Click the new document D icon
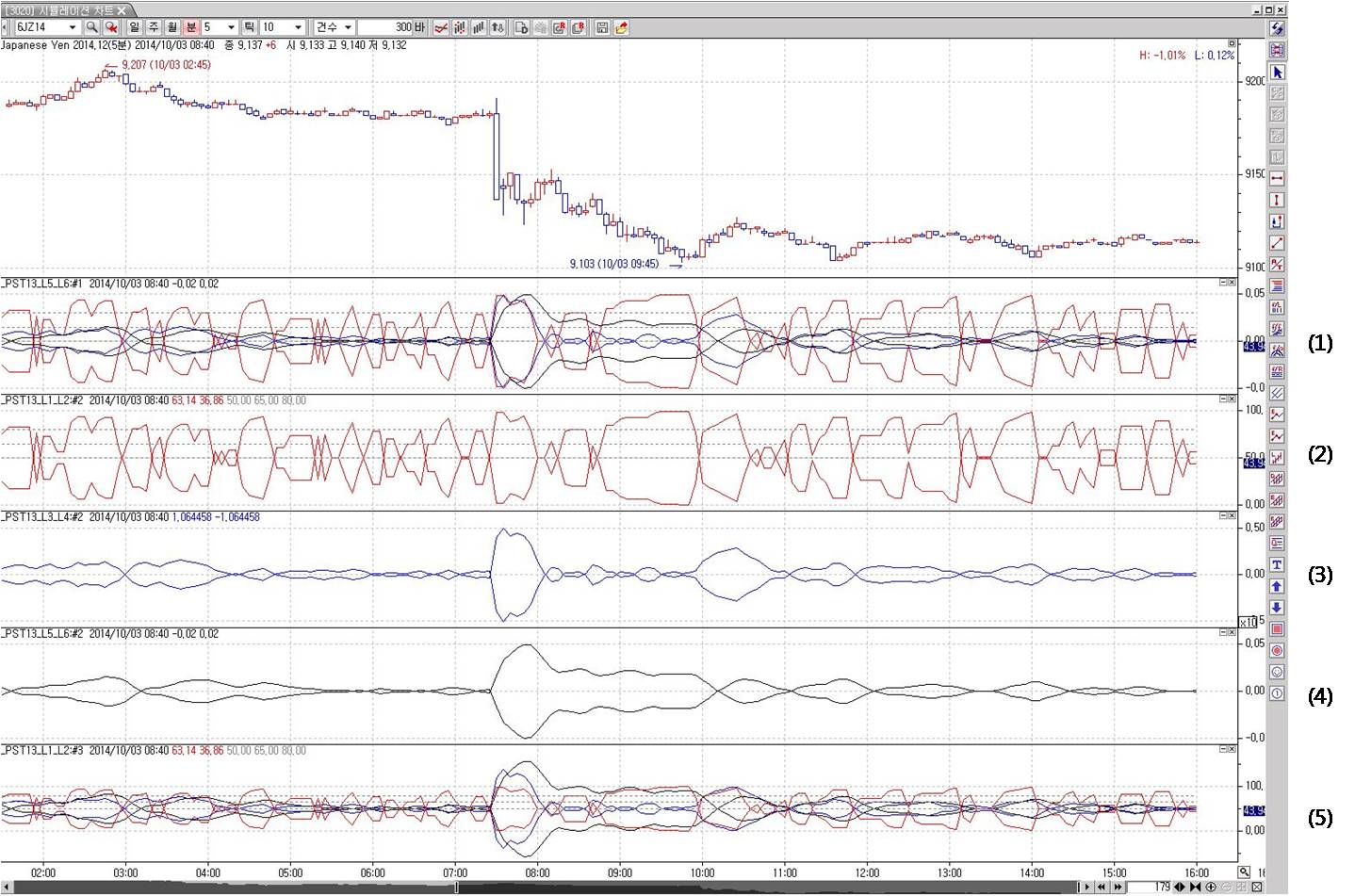The width and height of the screenshot is (1371, 896). pyautogui.click(x=522, y=27)
